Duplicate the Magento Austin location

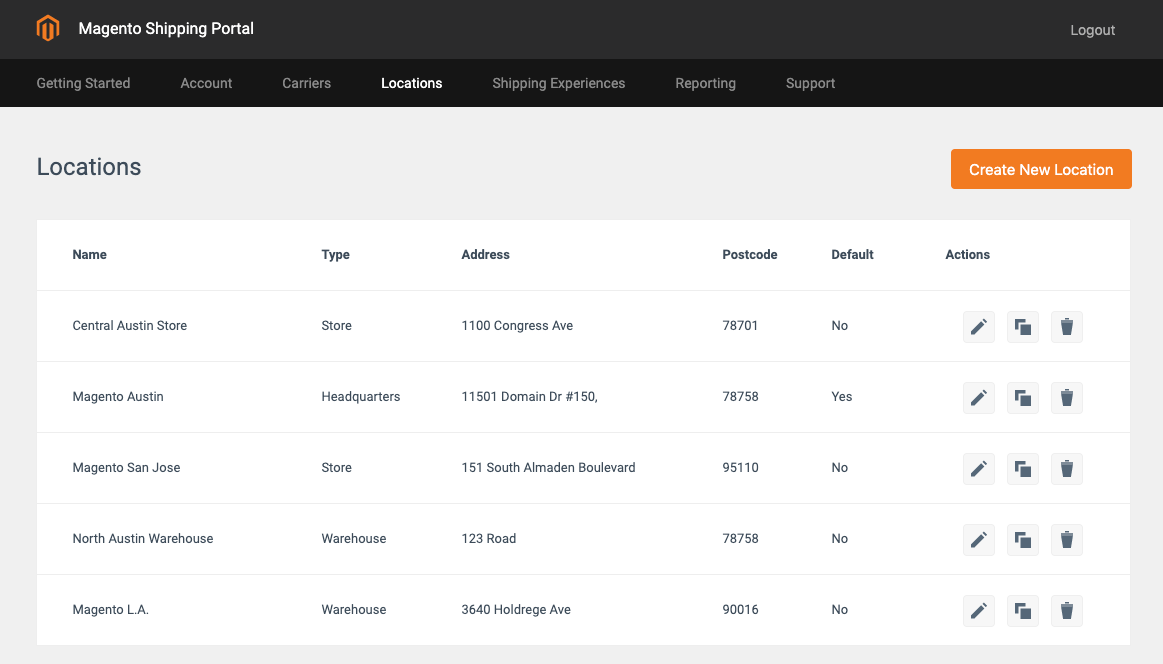click(1023, 398)
